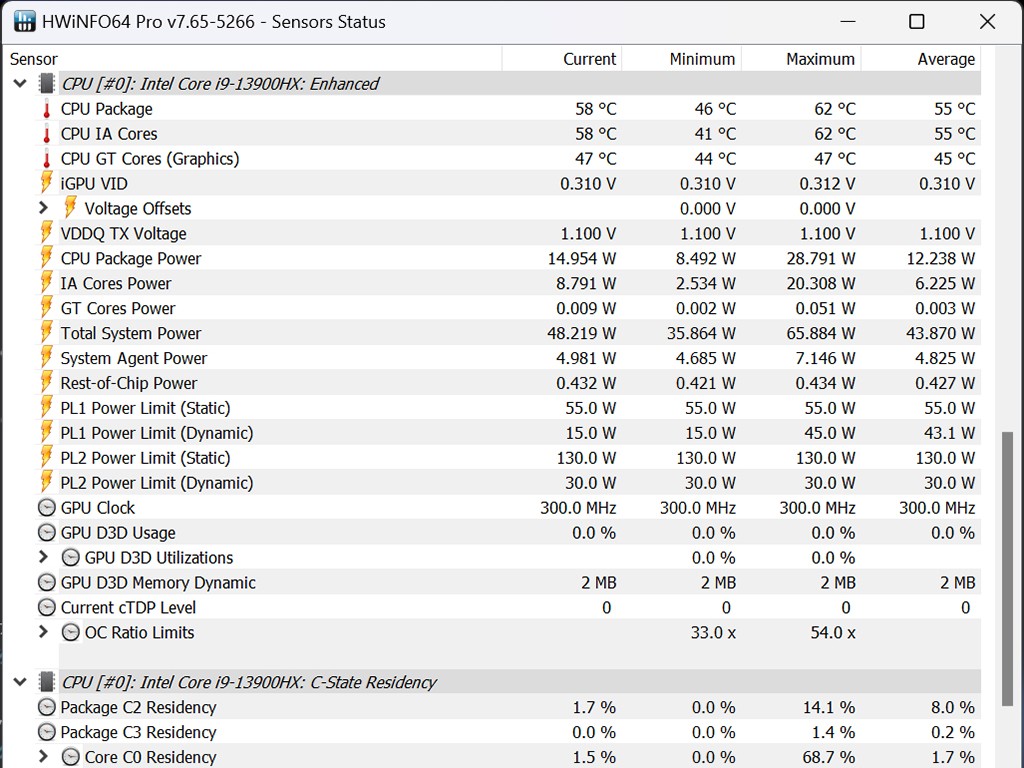Expand the Core C0 Residency group
The image size is (1024, 768).
click(43, 757)
